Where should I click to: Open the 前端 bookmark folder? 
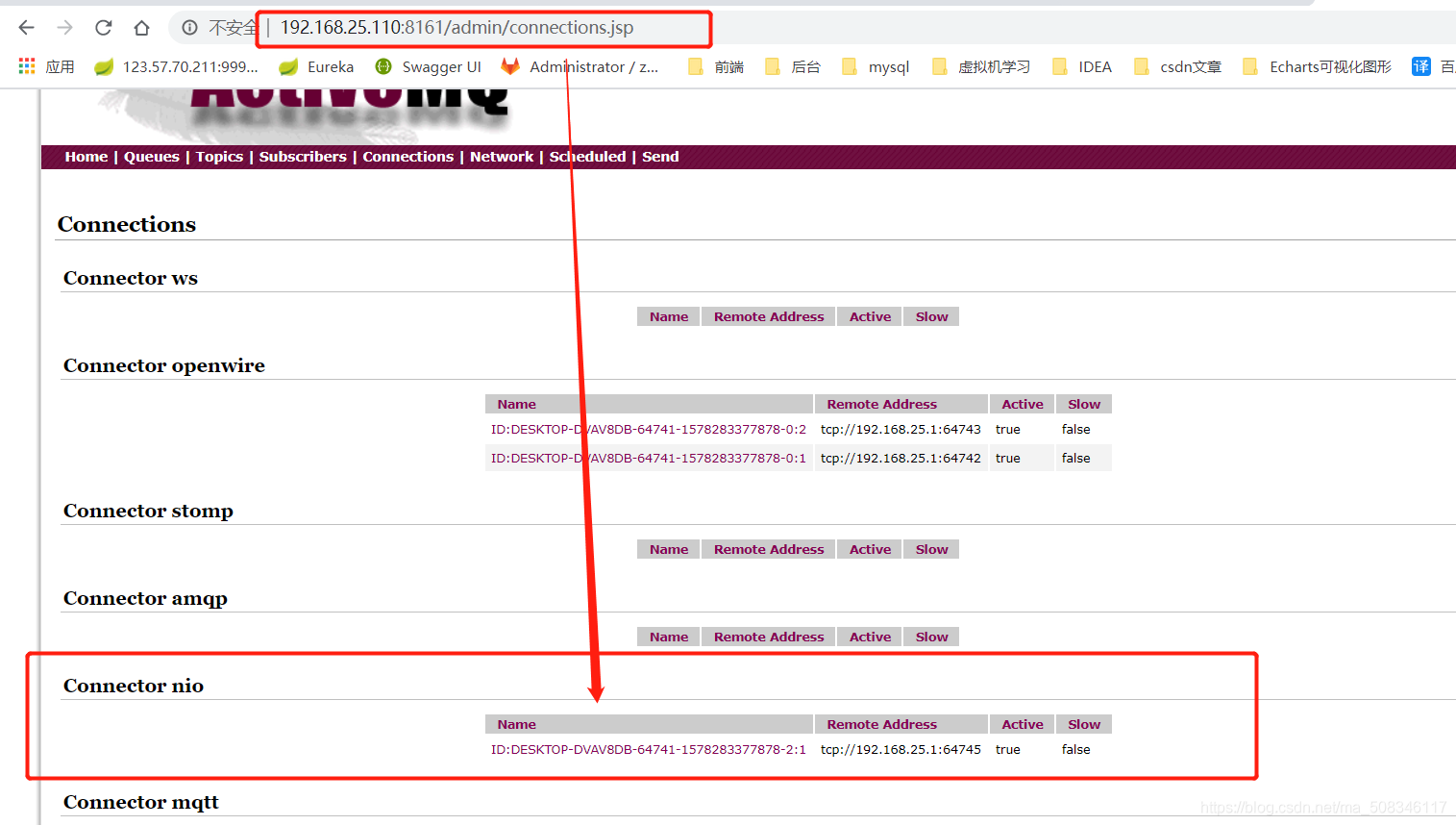pyautogui.click(x=716, y=66)
